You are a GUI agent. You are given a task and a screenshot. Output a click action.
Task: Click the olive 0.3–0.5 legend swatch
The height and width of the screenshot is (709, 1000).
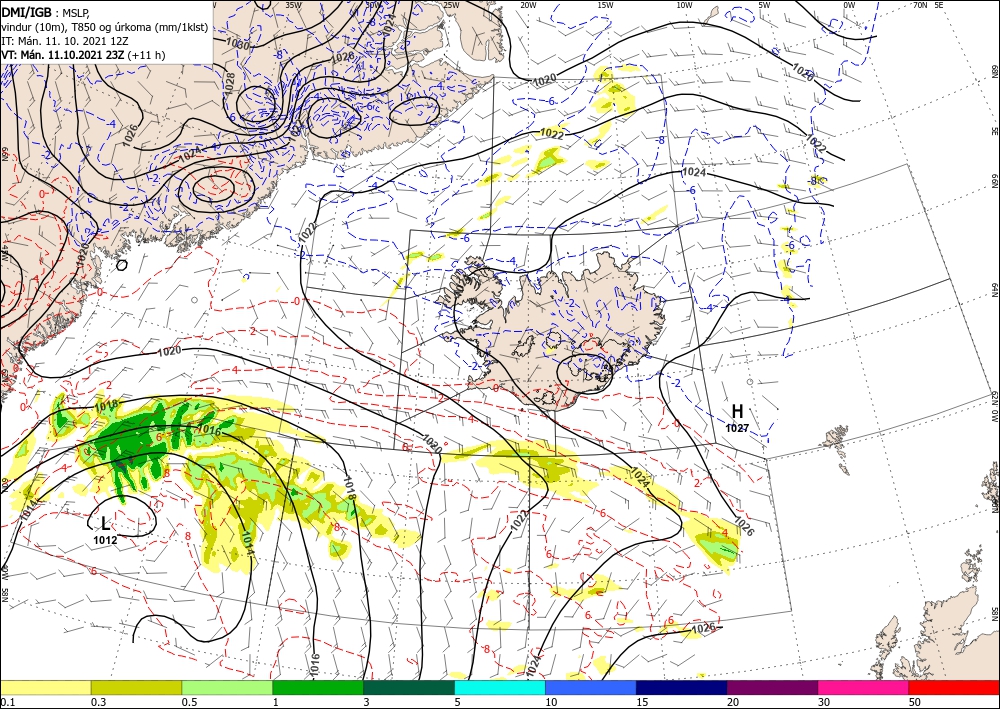click(x=136, y=687)
